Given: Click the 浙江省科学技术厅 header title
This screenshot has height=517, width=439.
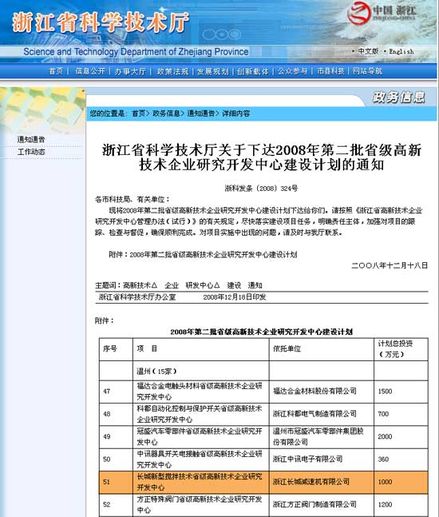Looking at the screenshot, I should (101, 23).
